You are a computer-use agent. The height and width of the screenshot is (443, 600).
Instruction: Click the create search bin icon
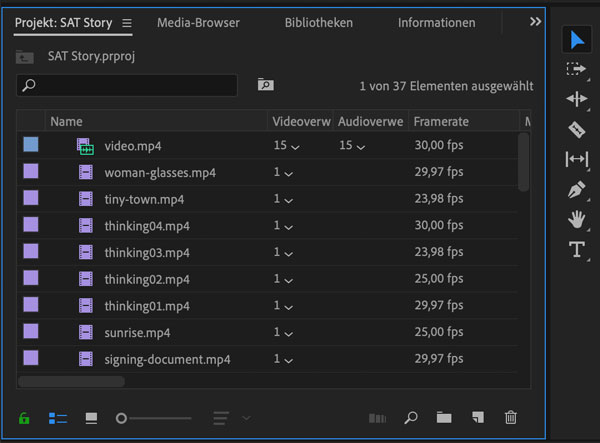point(266,85)
